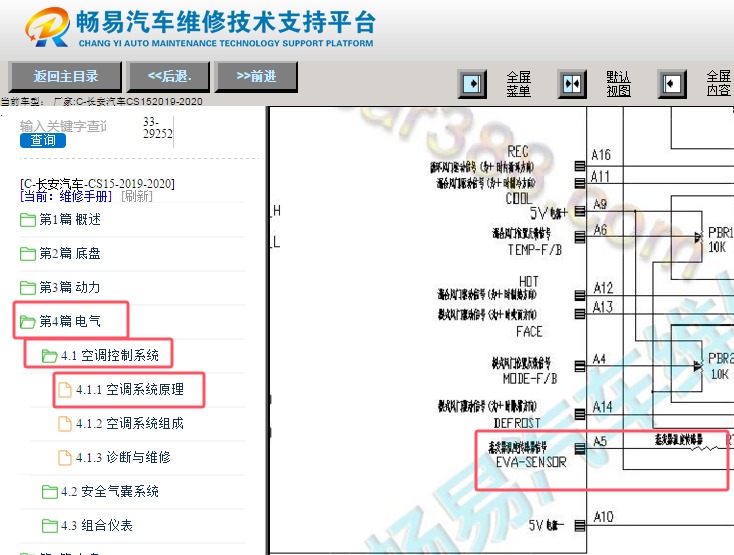Select the 全屏内容 link
The image size is (734, 555).
pyautogui.click(x=719, y=84)
